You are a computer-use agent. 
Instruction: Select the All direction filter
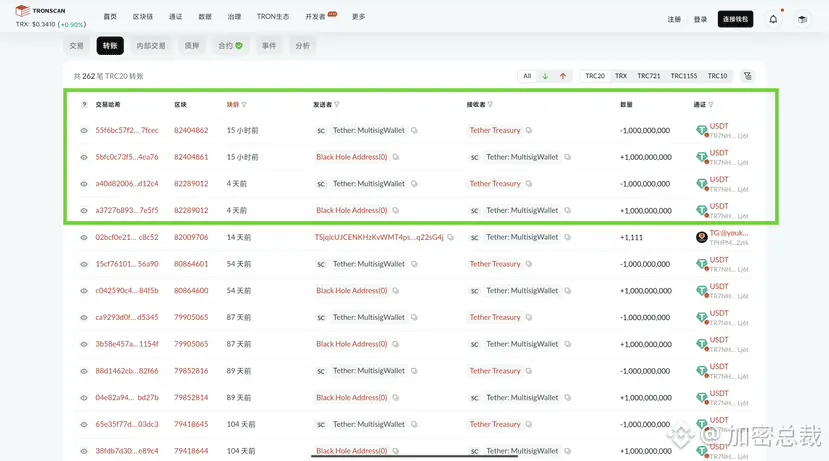[527, 76]
